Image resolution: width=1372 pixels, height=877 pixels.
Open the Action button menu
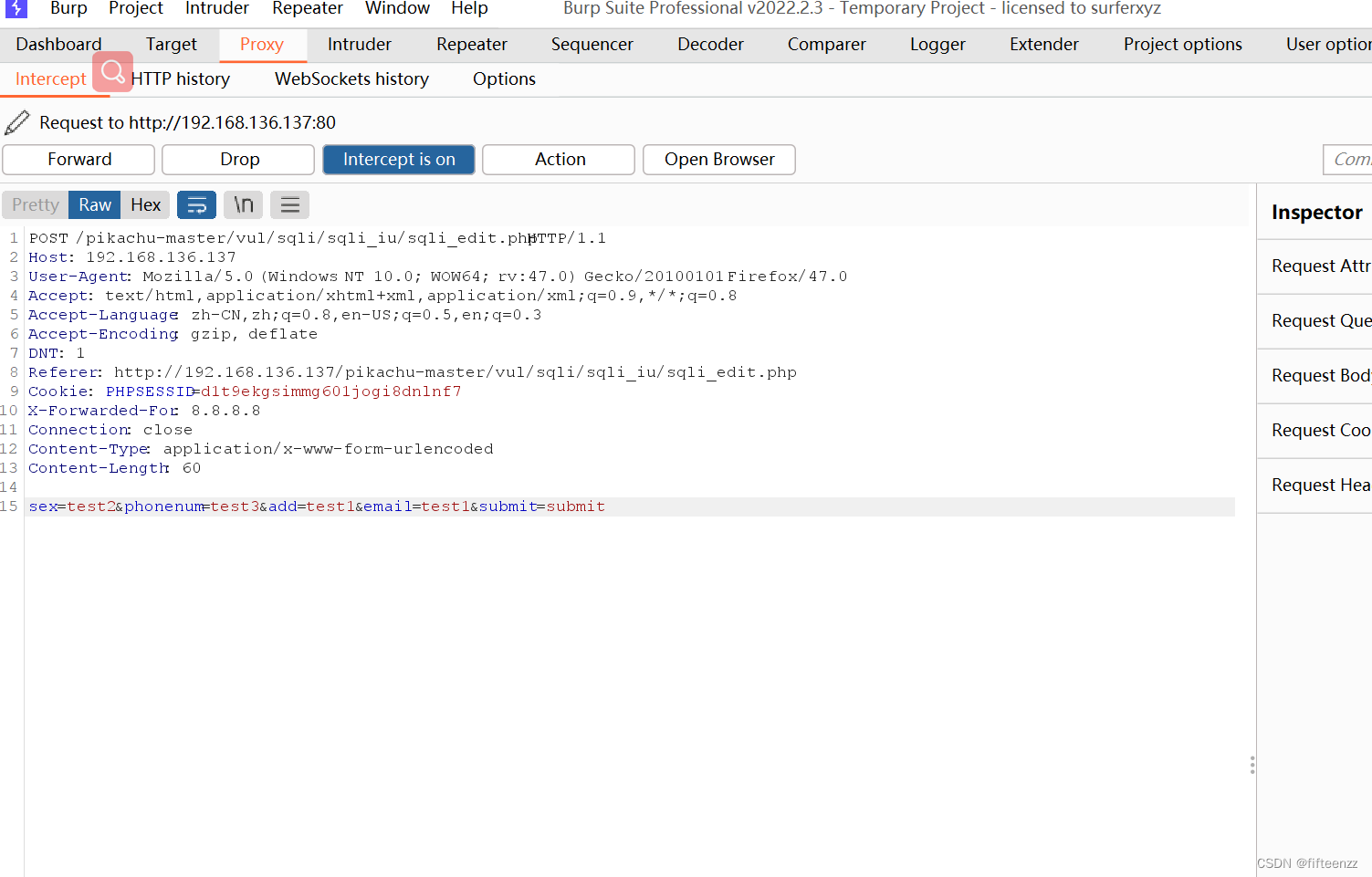click(x=560, y=160)
